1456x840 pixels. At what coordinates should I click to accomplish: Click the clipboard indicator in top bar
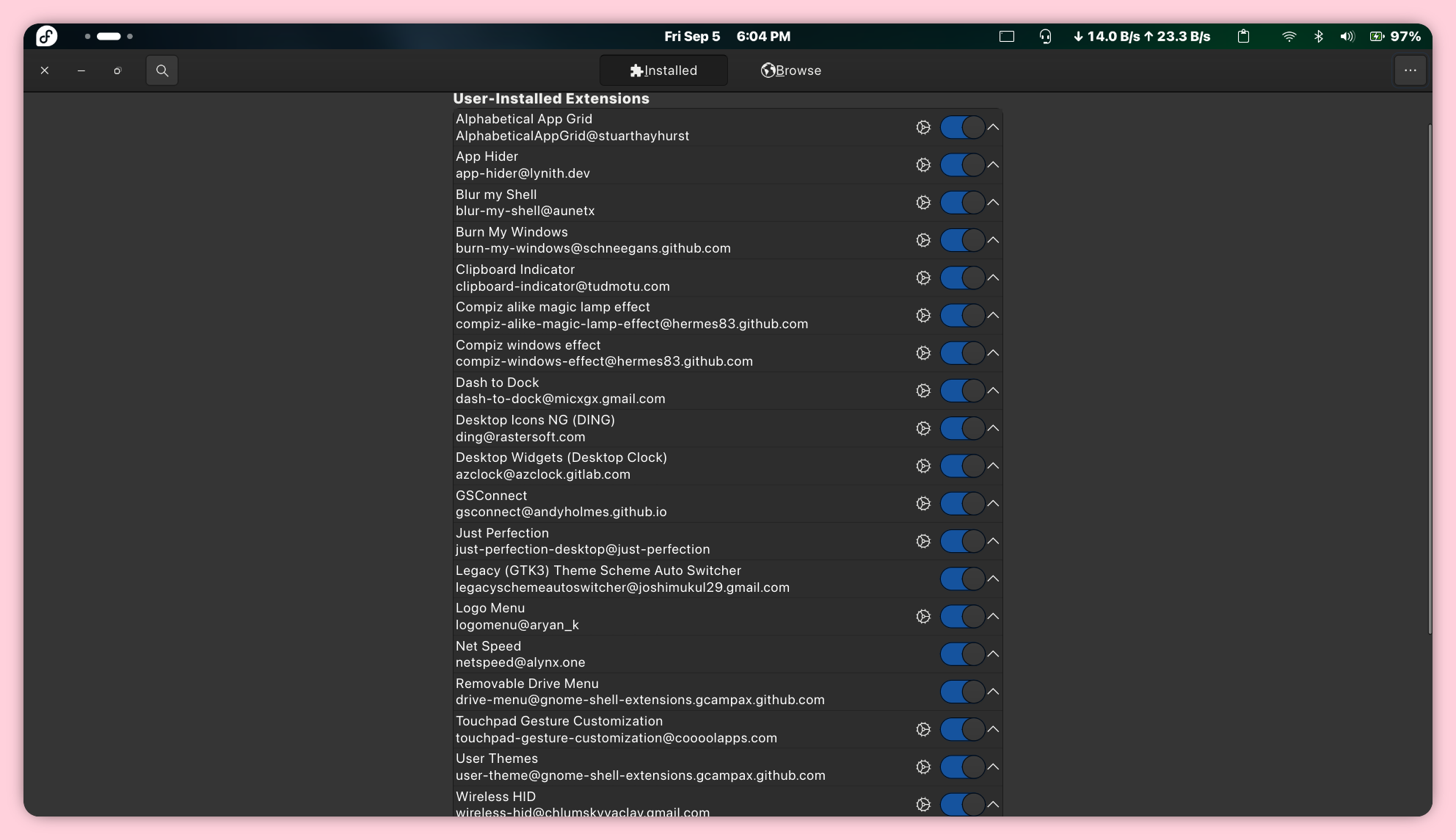pyautogui.click(x=1243, y=36)
